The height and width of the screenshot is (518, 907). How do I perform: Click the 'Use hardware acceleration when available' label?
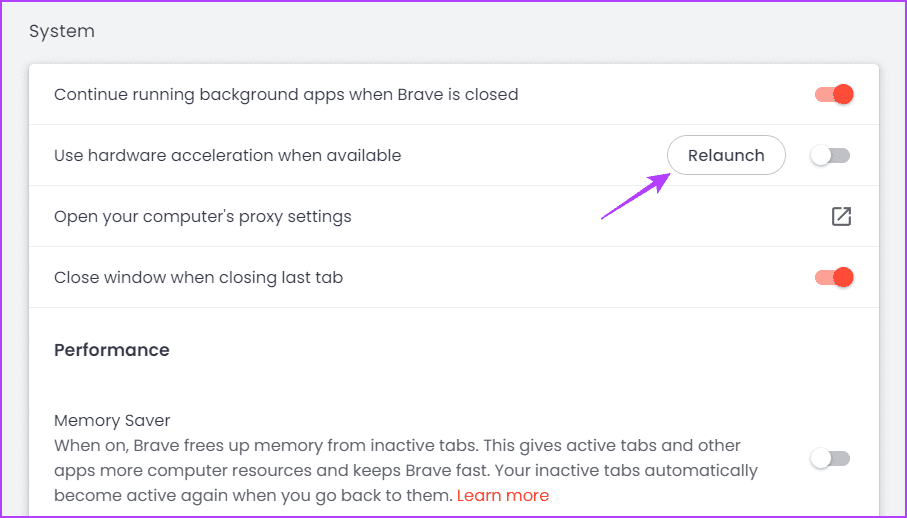[x=227, y=155]
